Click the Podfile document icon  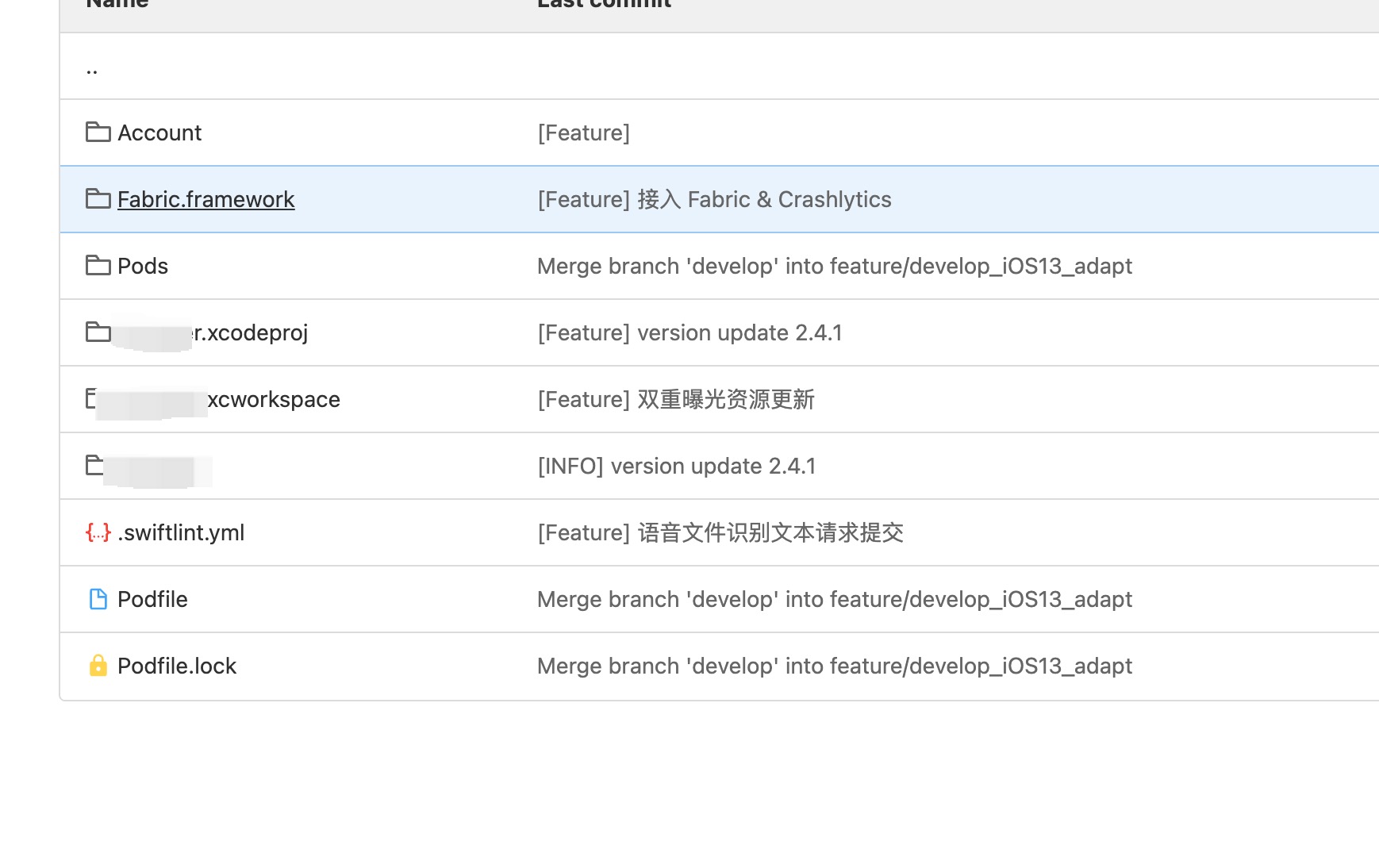pyautogui.click(x=98, y=599)
